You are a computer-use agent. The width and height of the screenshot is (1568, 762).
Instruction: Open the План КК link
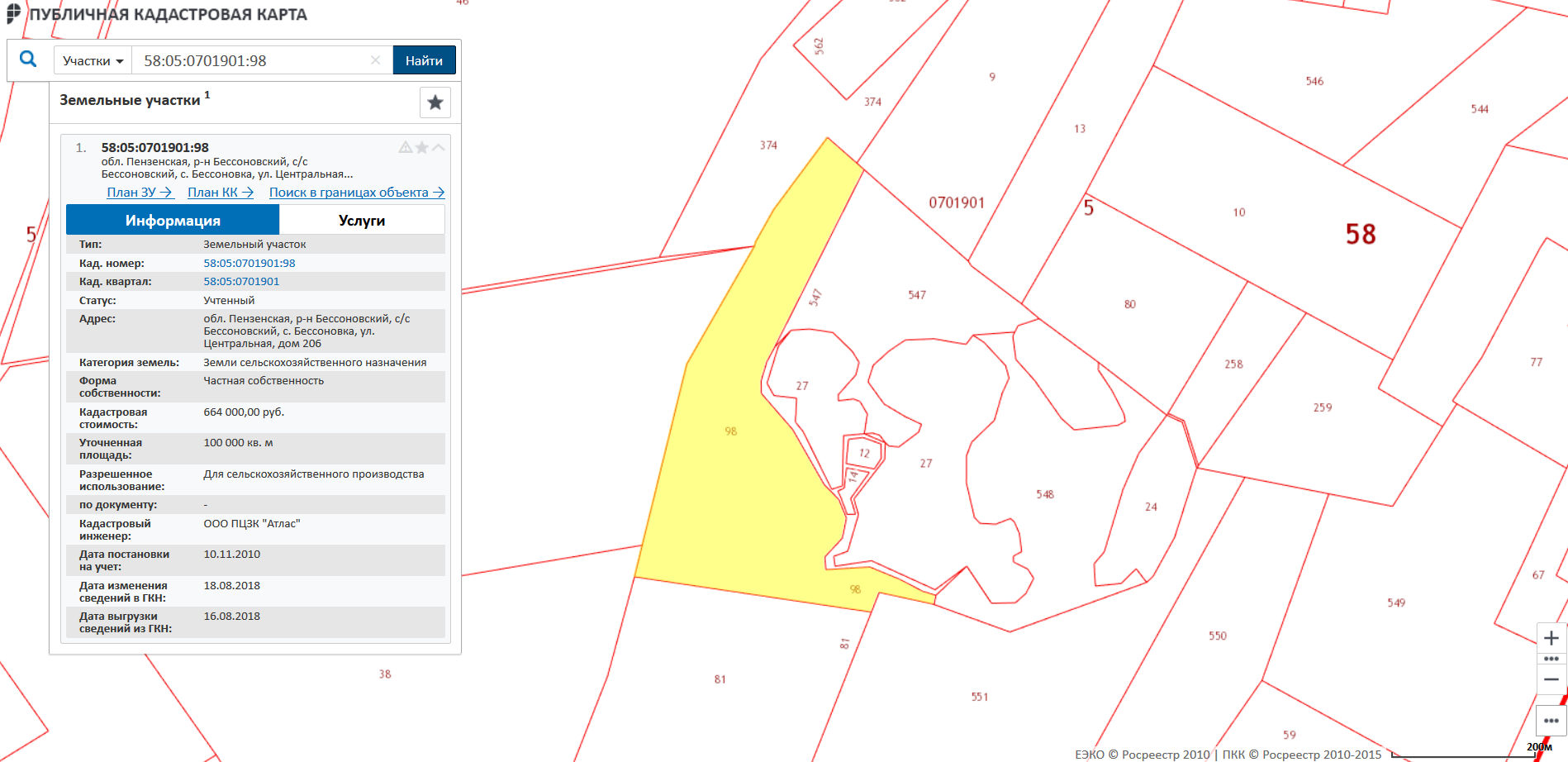point(221,192)
